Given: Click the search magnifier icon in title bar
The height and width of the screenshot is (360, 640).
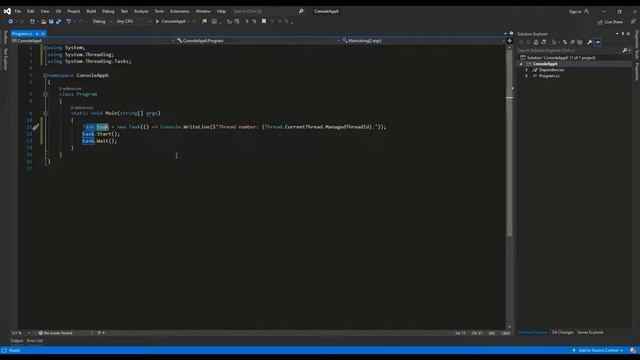Looking at the screenshot, I should tap(301, 11).
